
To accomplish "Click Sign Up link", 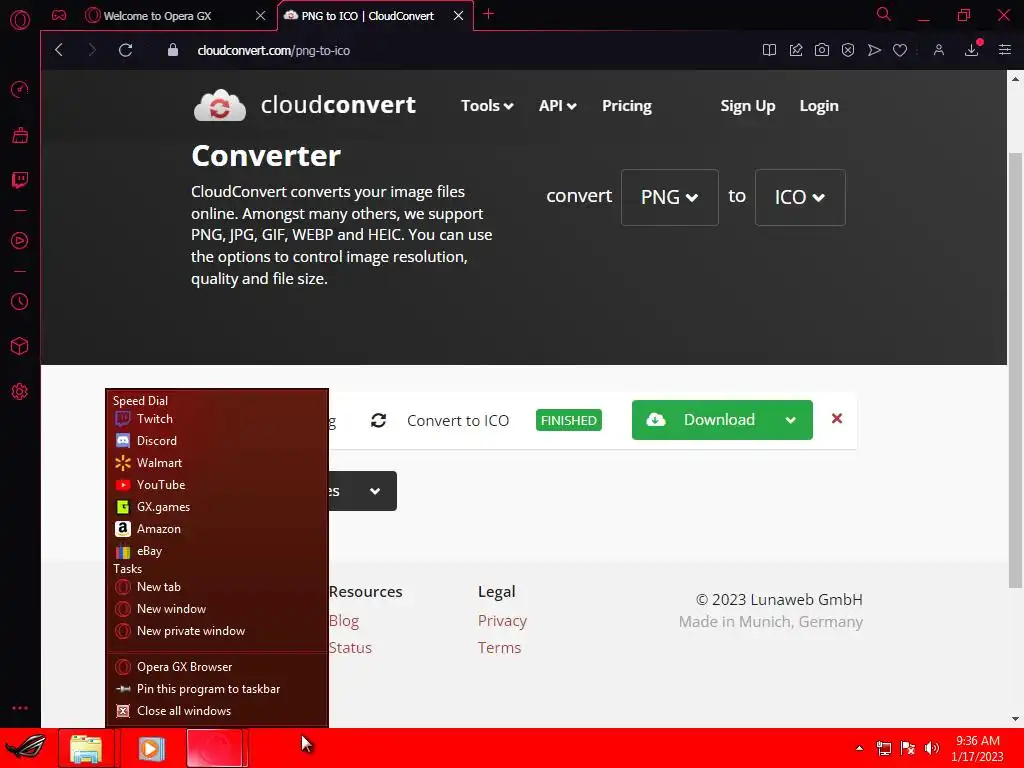I will [x=748, y=106].
